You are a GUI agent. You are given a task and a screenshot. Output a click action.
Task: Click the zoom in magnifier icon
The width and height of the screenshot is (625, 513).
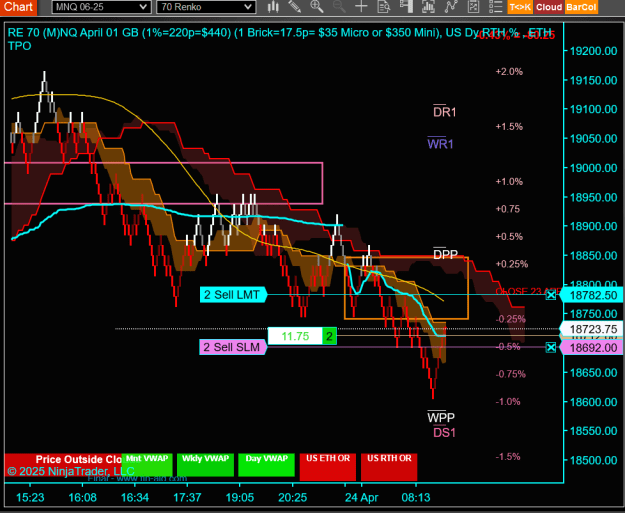[x=317, y=7]
